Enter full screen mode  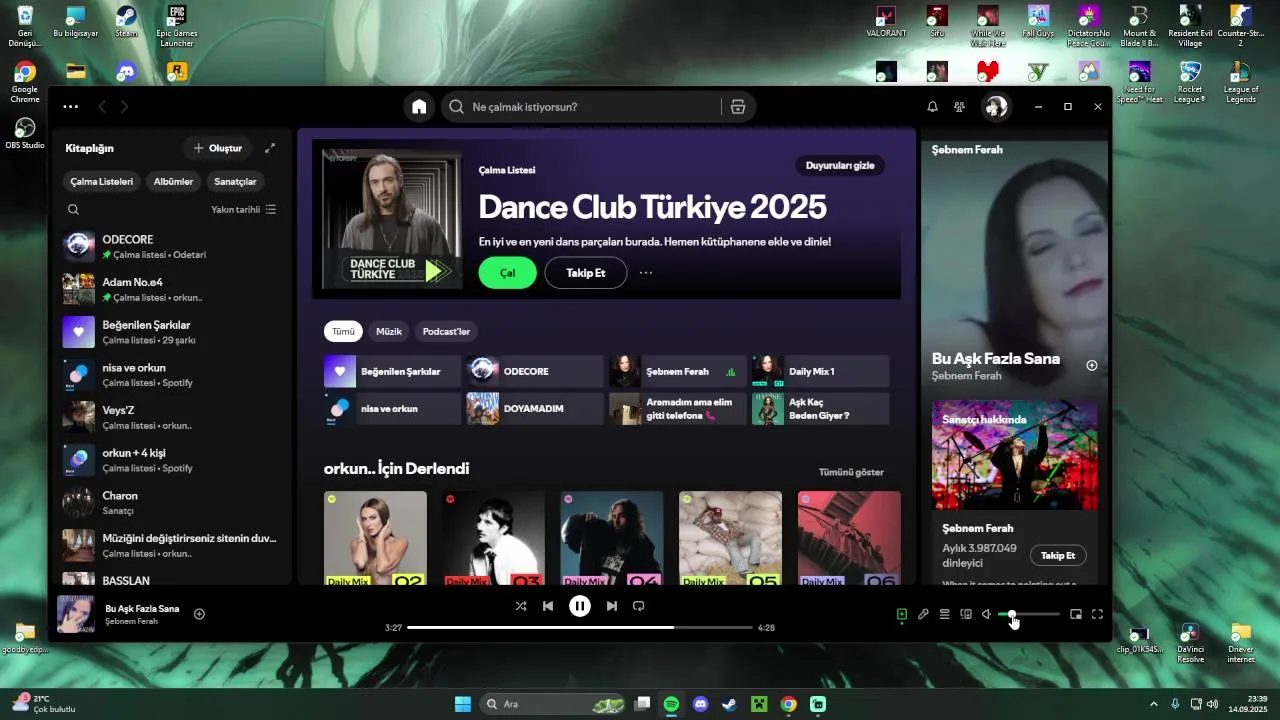pyautogui.click(x=1097, y=614)
